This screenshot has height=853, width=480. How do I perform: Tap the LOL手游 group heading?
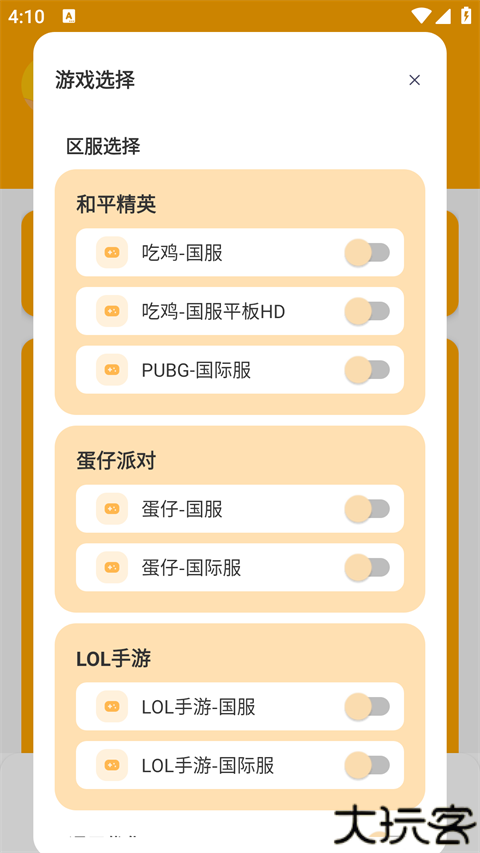tap(114, 658)
